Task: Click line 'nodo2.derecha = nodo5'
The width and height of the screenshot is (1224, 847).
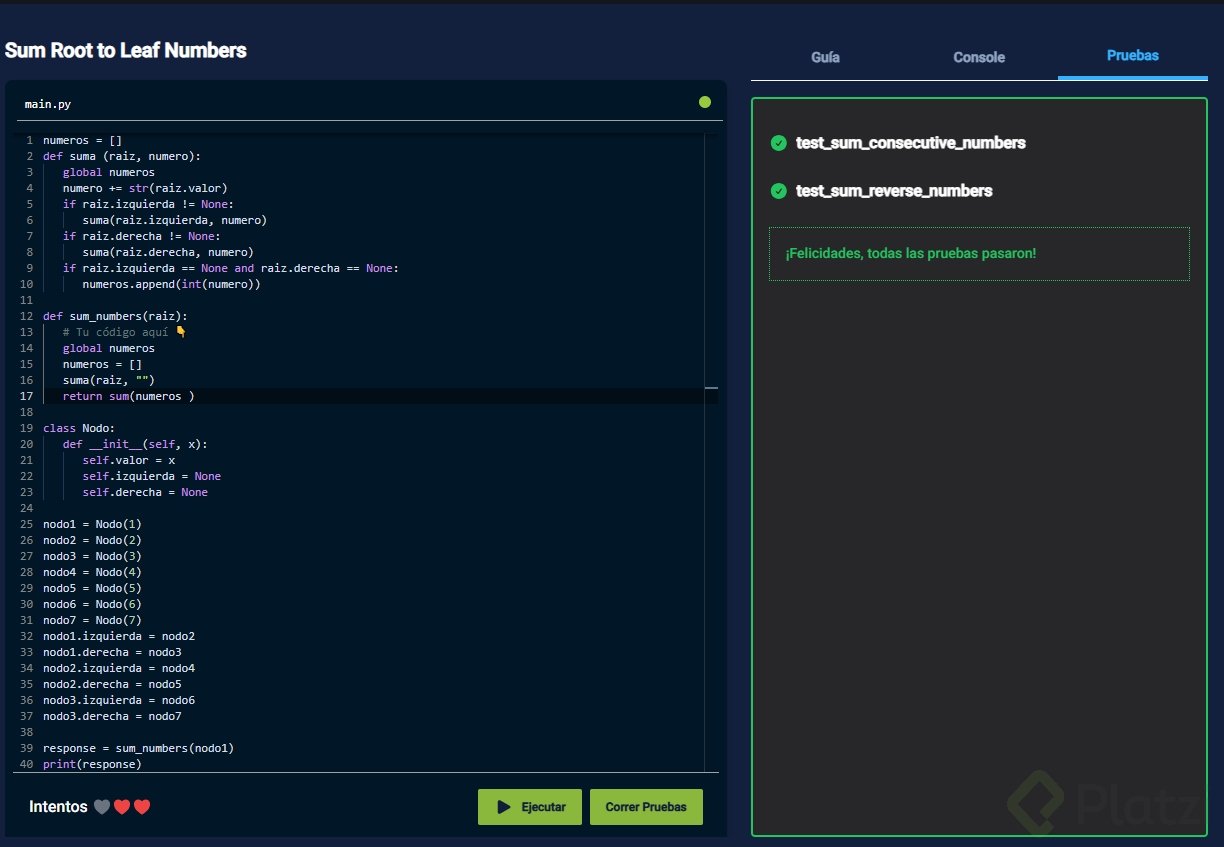Action: [x=112, y=684]
